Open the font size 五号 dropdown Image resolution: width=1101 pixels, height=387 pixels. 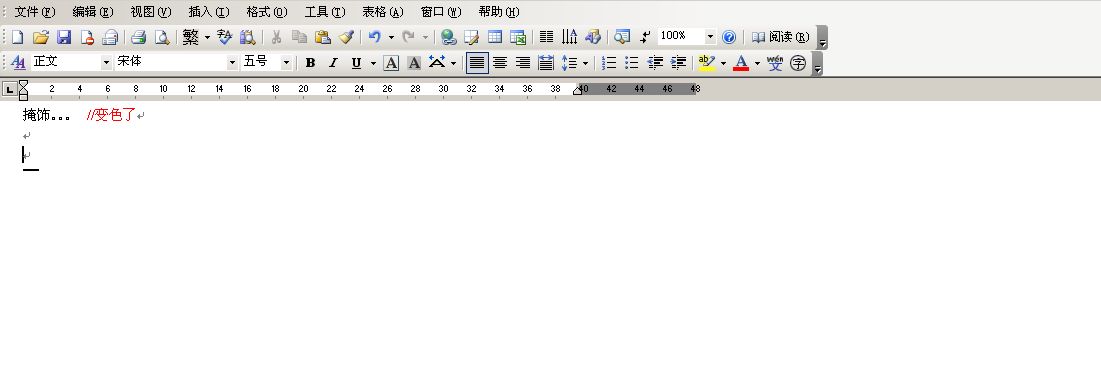point(286,63)
